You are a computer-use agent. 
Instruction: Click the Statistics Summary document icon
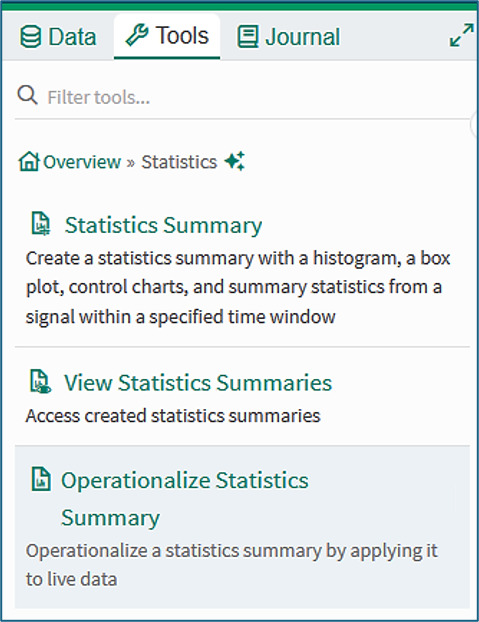(41, 224)
